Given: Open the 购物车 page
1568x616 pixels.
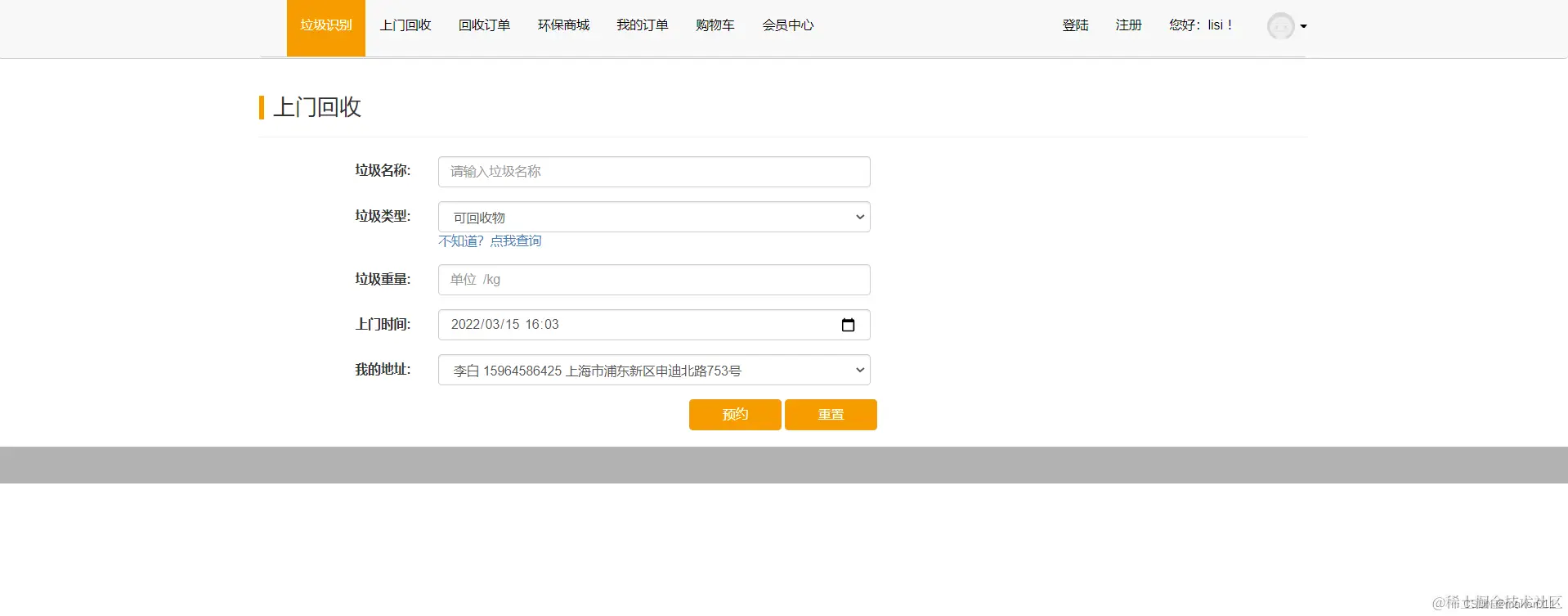Looking at the screenshot, I should coord(715,25).
